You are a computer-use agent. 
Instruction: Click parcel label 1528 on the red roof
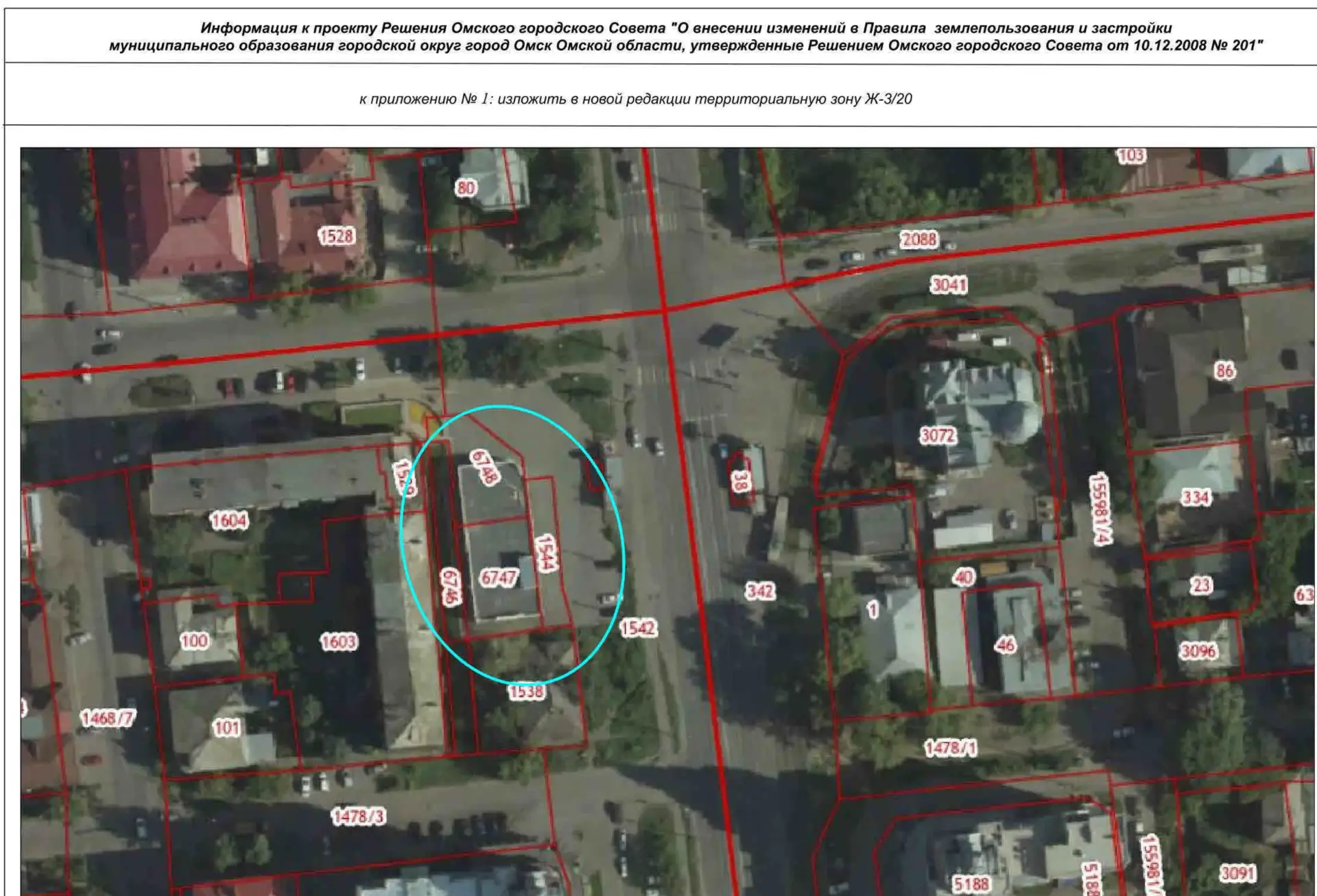pos(336,236)
